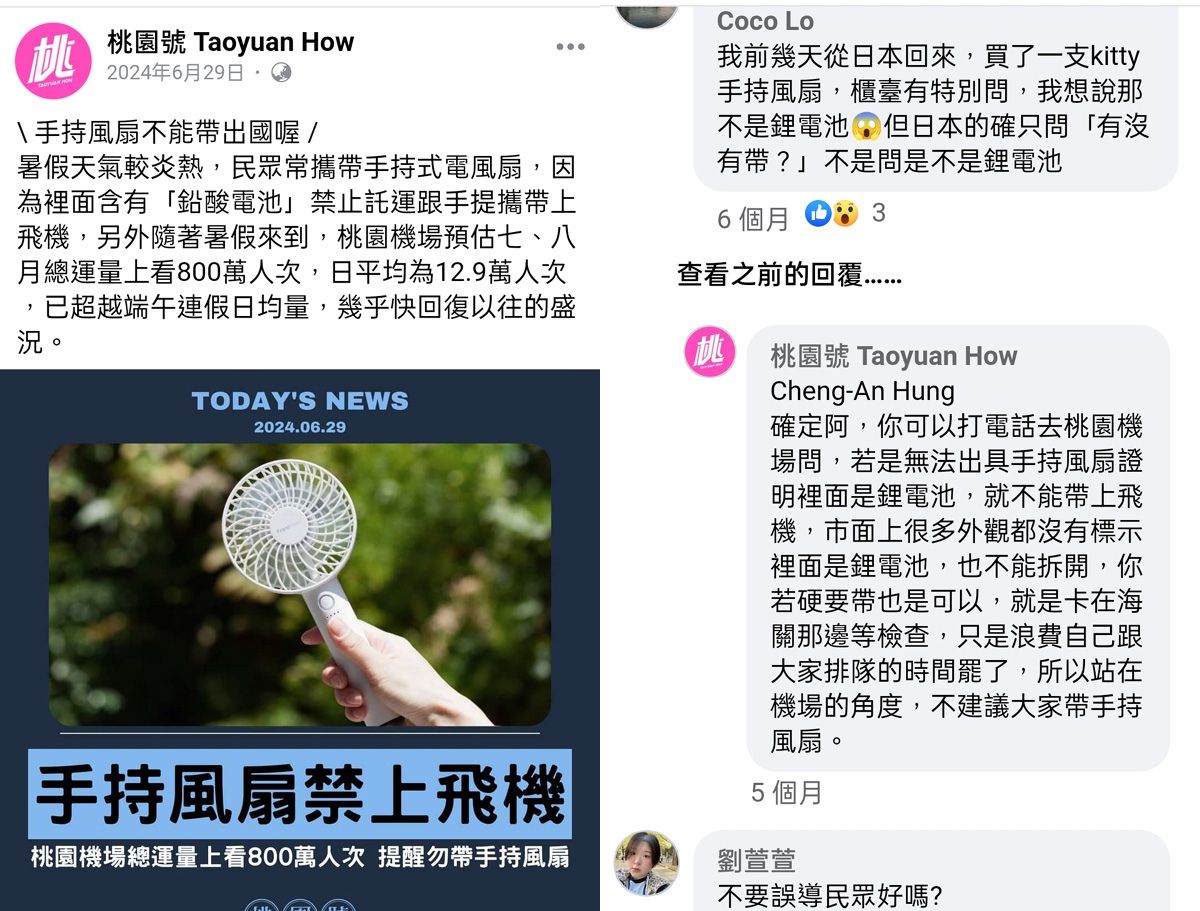Viewport: 1200px width, 911px height.
Task: Open Taoyuan How page avatar in post header
Action: (x=53, y=60)
